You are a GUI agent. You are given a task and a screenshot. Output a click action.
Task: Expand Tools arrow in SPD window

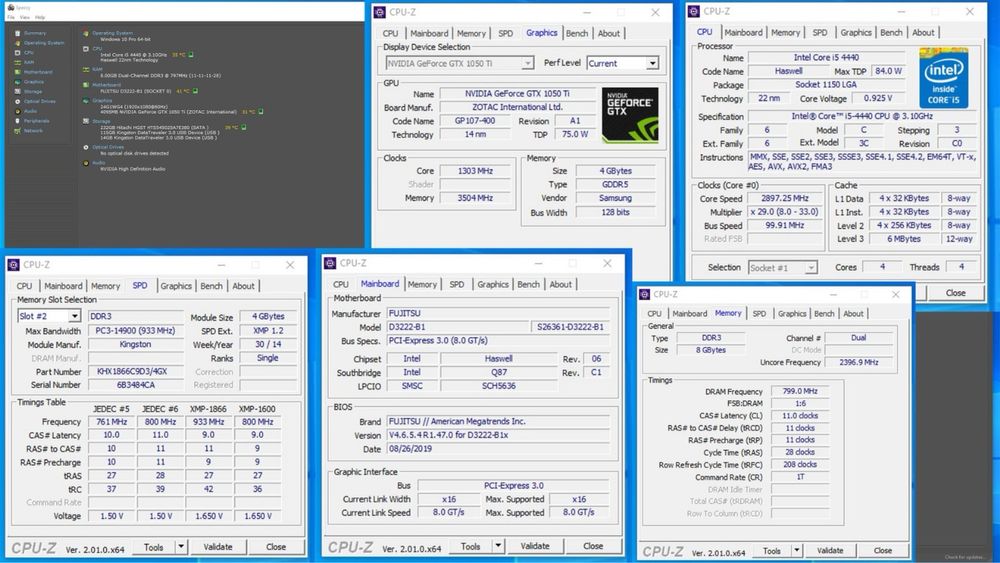click(x=181, y=547)
